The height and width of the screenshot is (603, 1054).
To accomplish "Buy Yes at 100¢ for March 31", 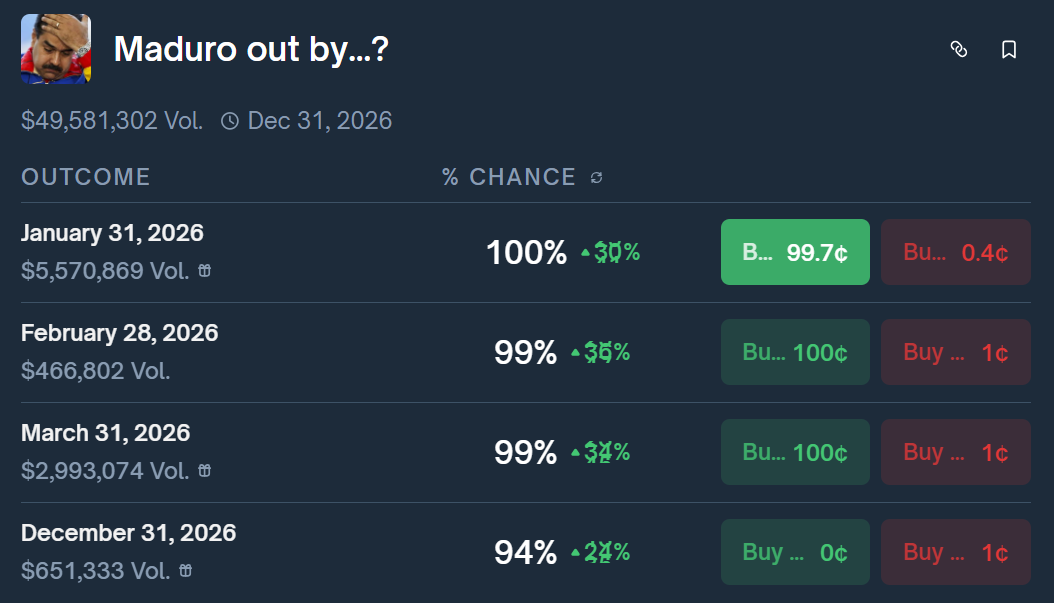I will (x=795, y=452).
